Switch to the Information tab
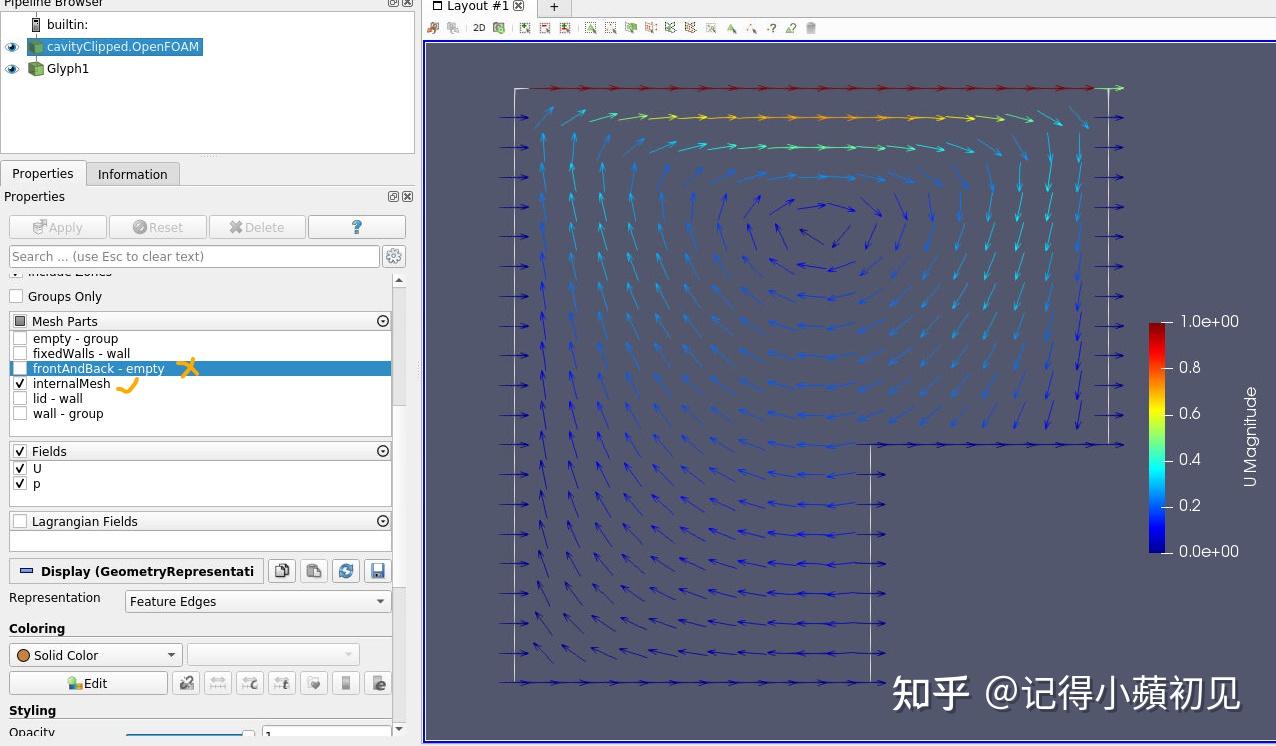The image size is (1276, 746). [133, 173]
